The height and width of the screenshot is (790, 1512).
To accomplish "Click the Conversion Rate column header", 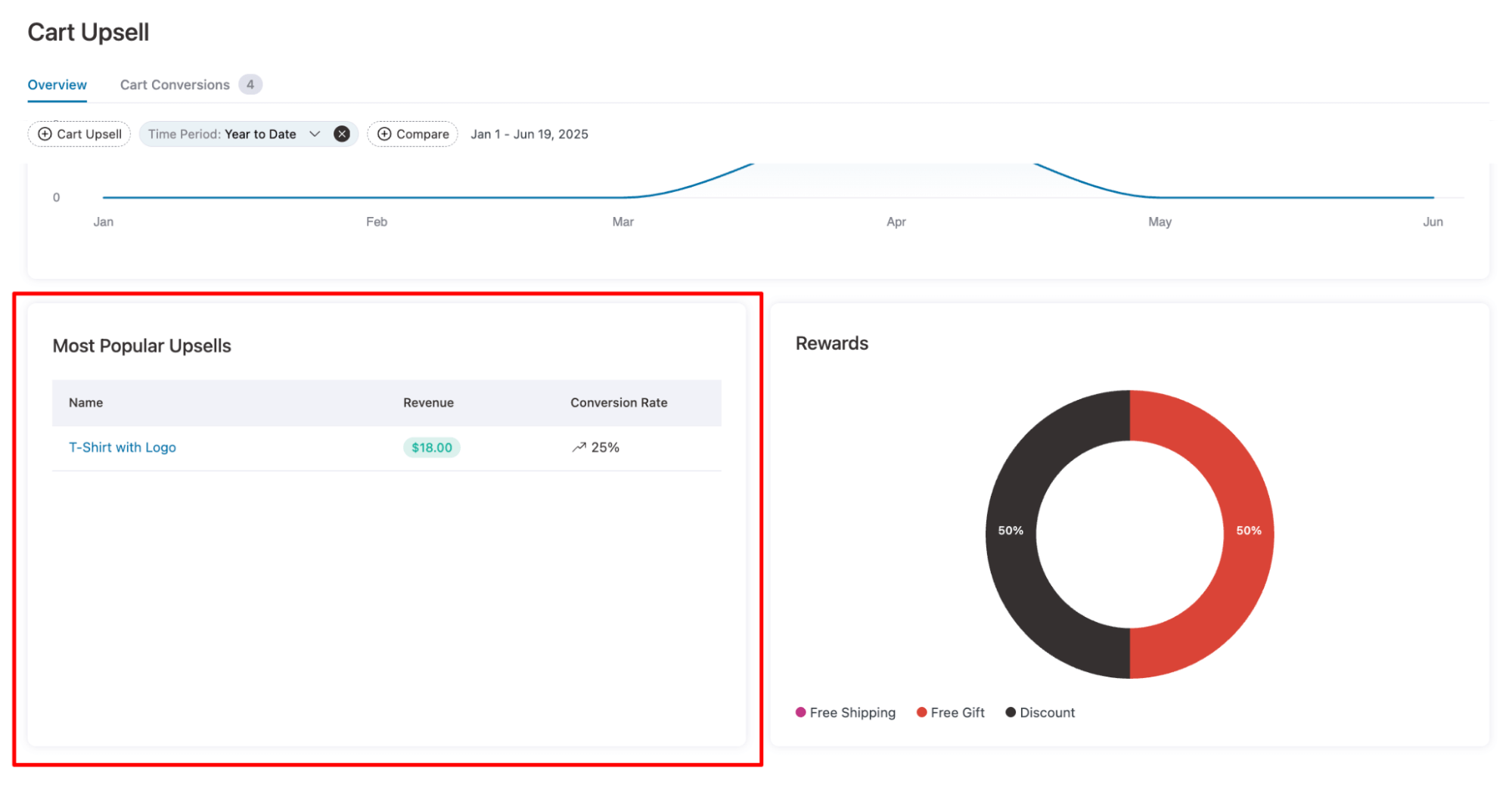I will [619, 403].
